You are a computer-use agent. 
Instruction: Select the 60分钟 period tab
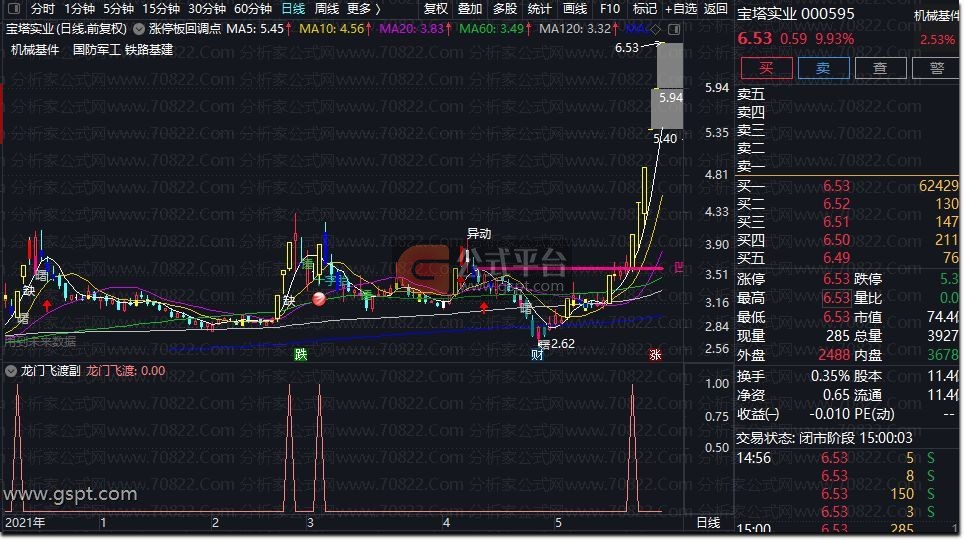click(253, 9)
